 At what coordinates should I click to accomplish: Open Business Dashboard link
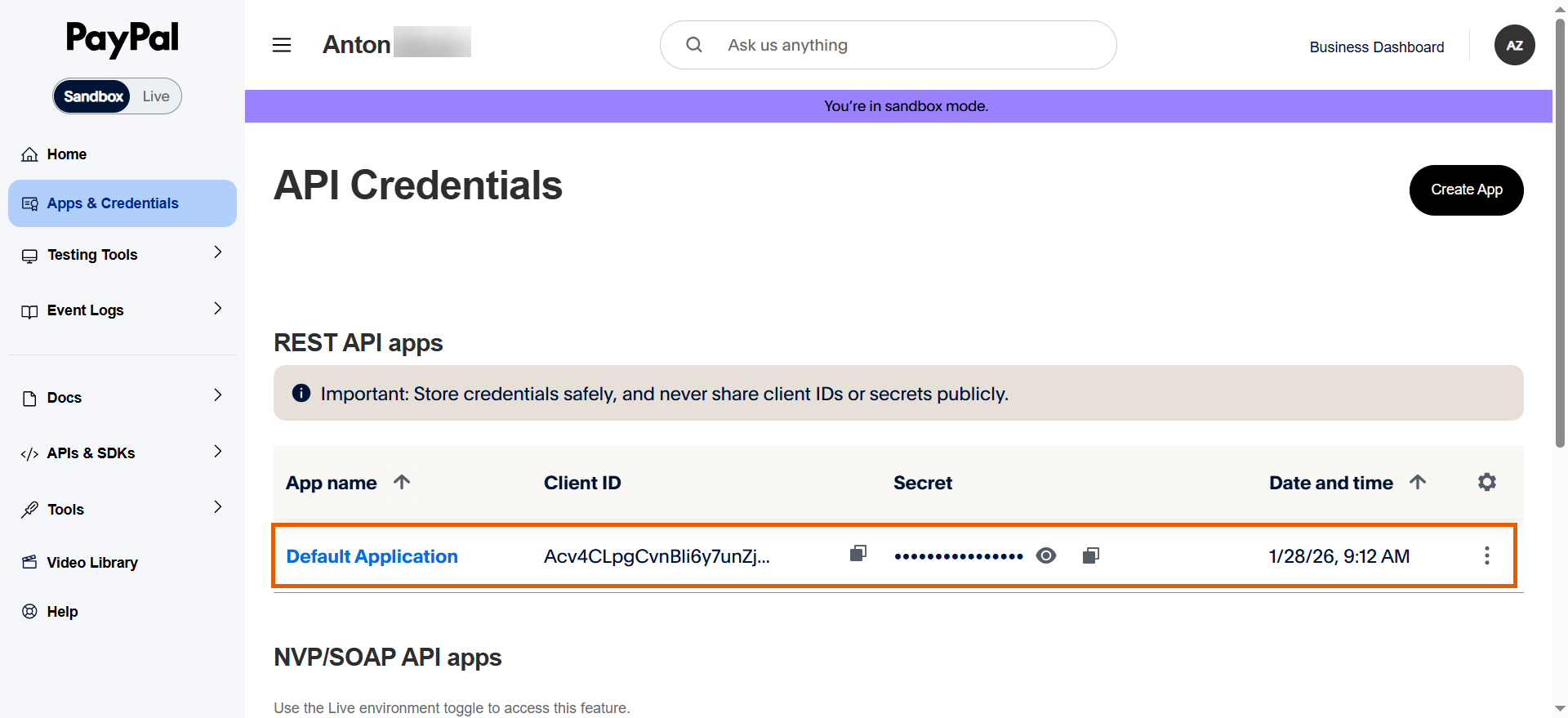(1376, 47)
